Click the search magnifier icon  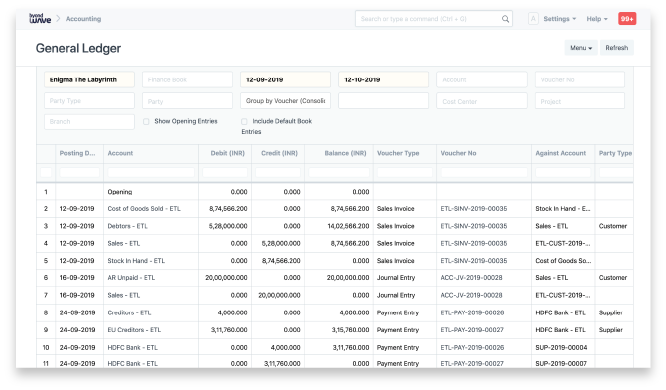click(x=505, y=19)
